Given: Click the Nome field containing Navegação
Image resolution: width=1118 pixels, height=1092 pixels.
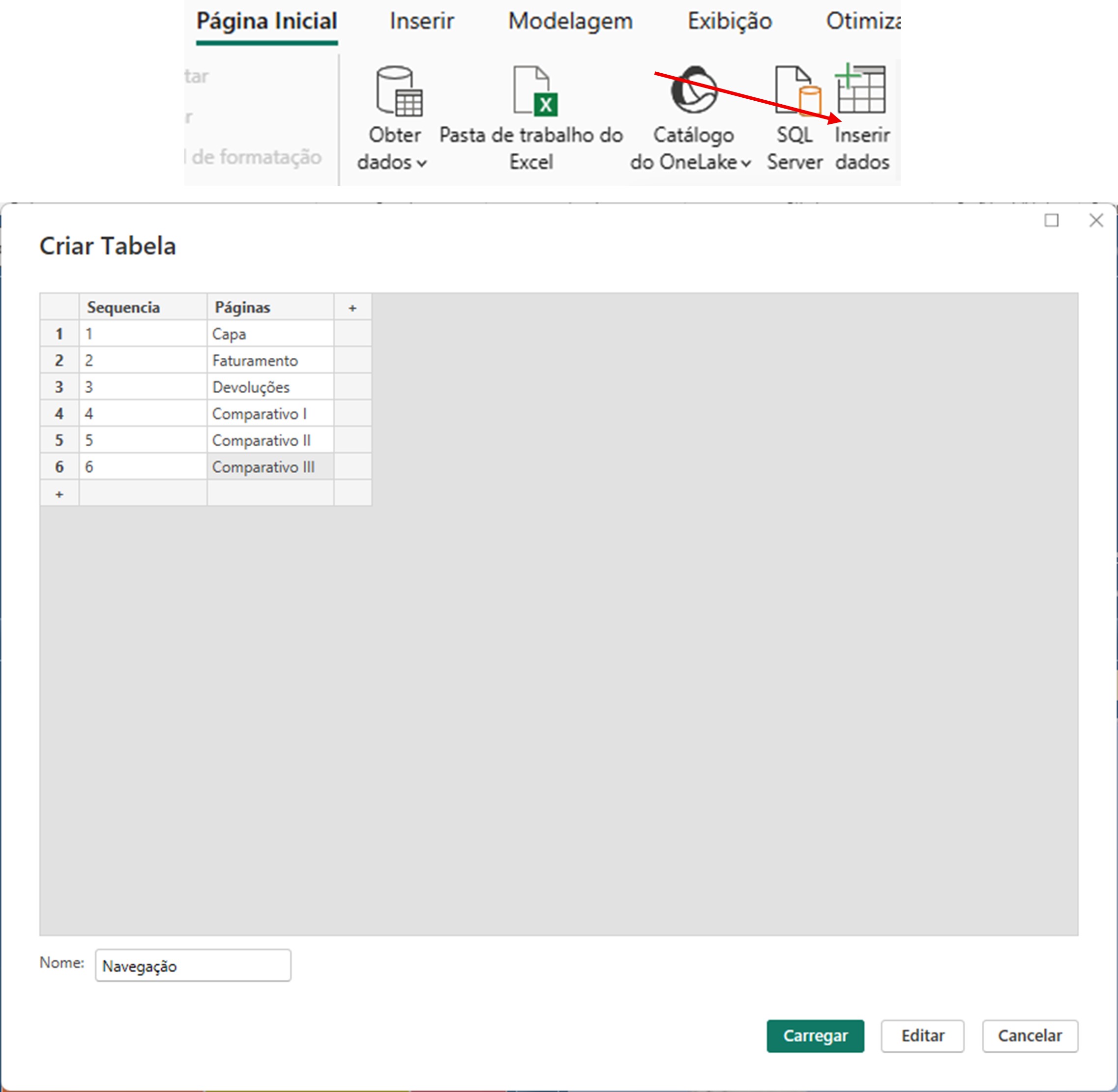Looking at the screenshot, I should point(193,965).
